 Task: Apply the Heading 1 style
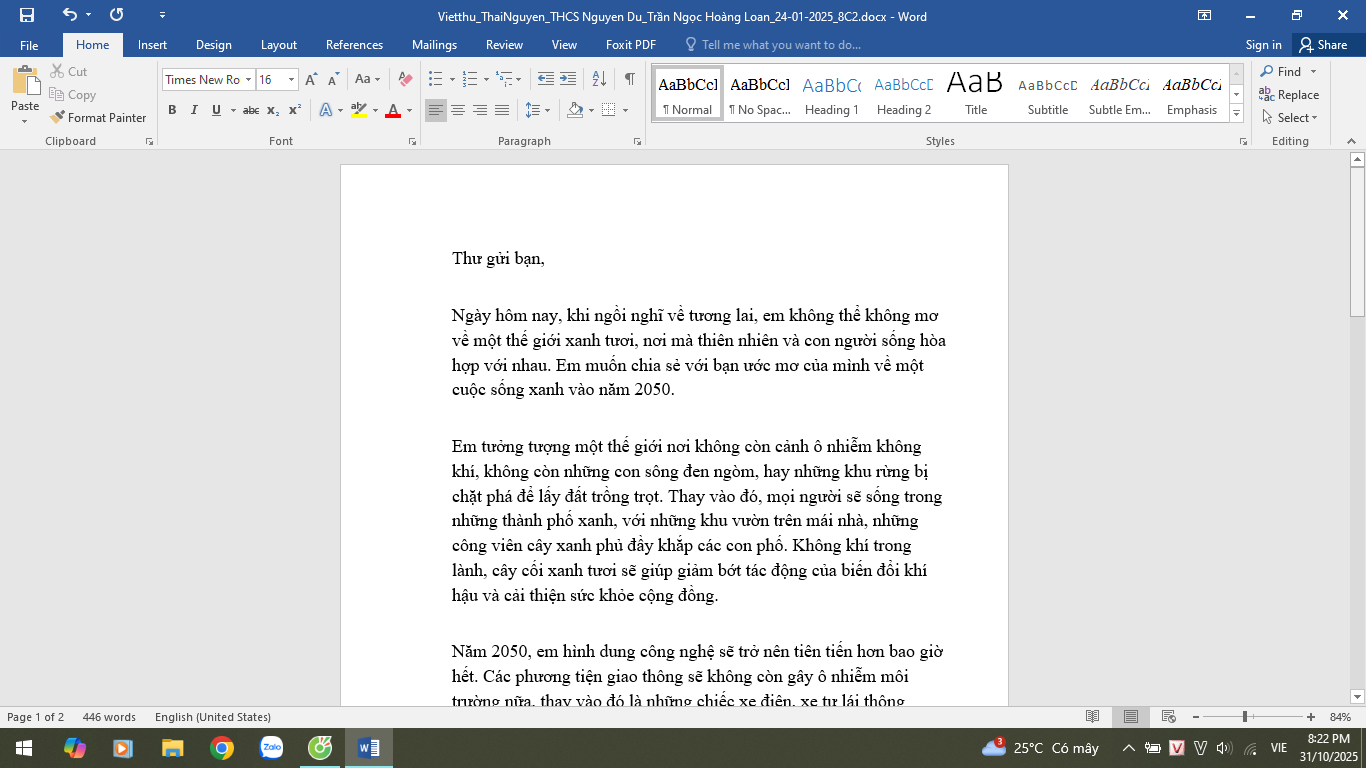coord(832,94)
